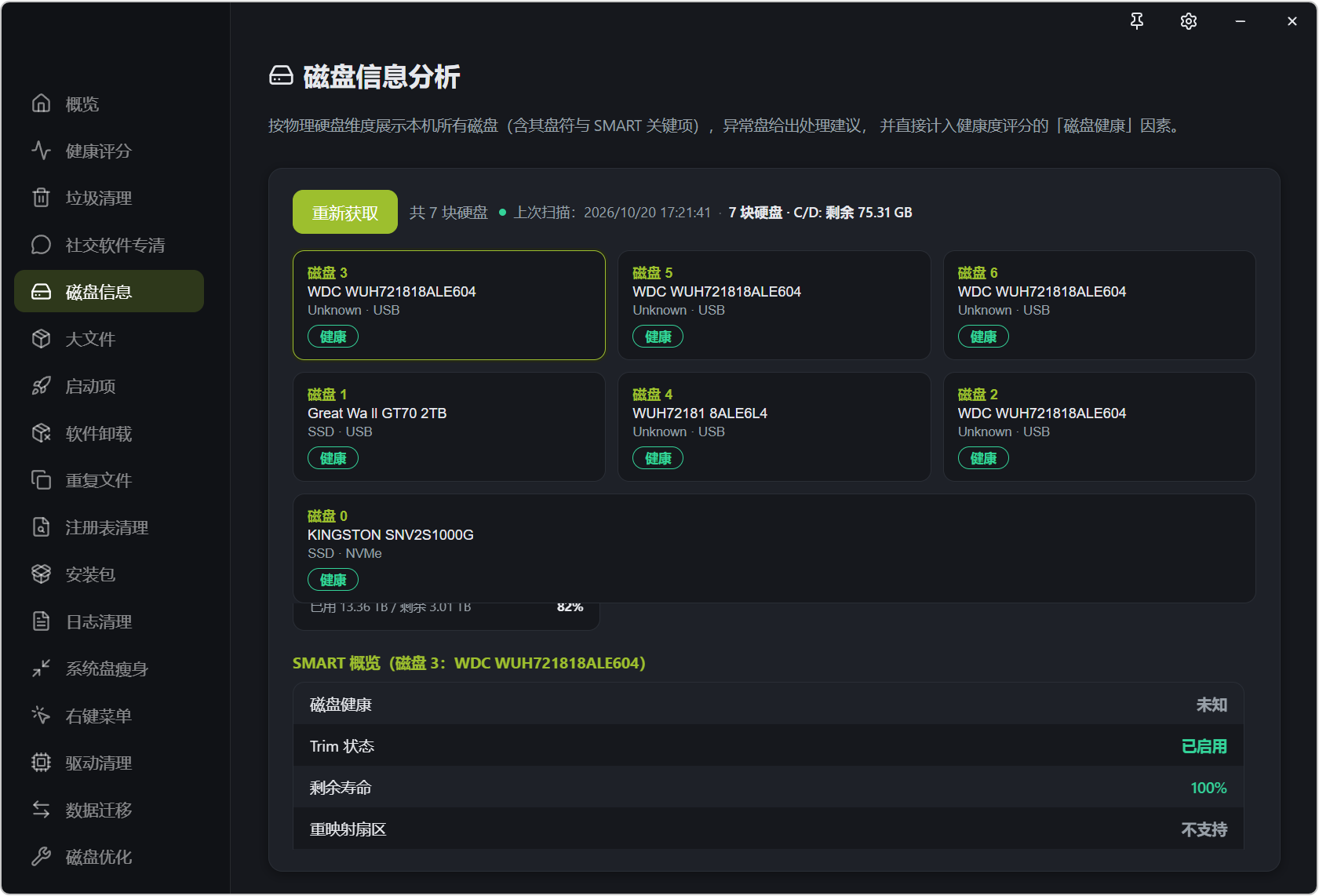
Task: Click the Overview home icon in sidebar
Action: pos(41,103)
